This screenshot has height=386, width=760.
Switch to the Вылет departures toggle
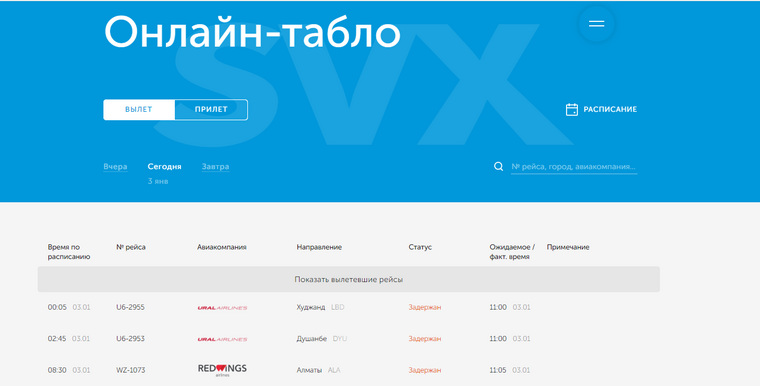(139, 110)
